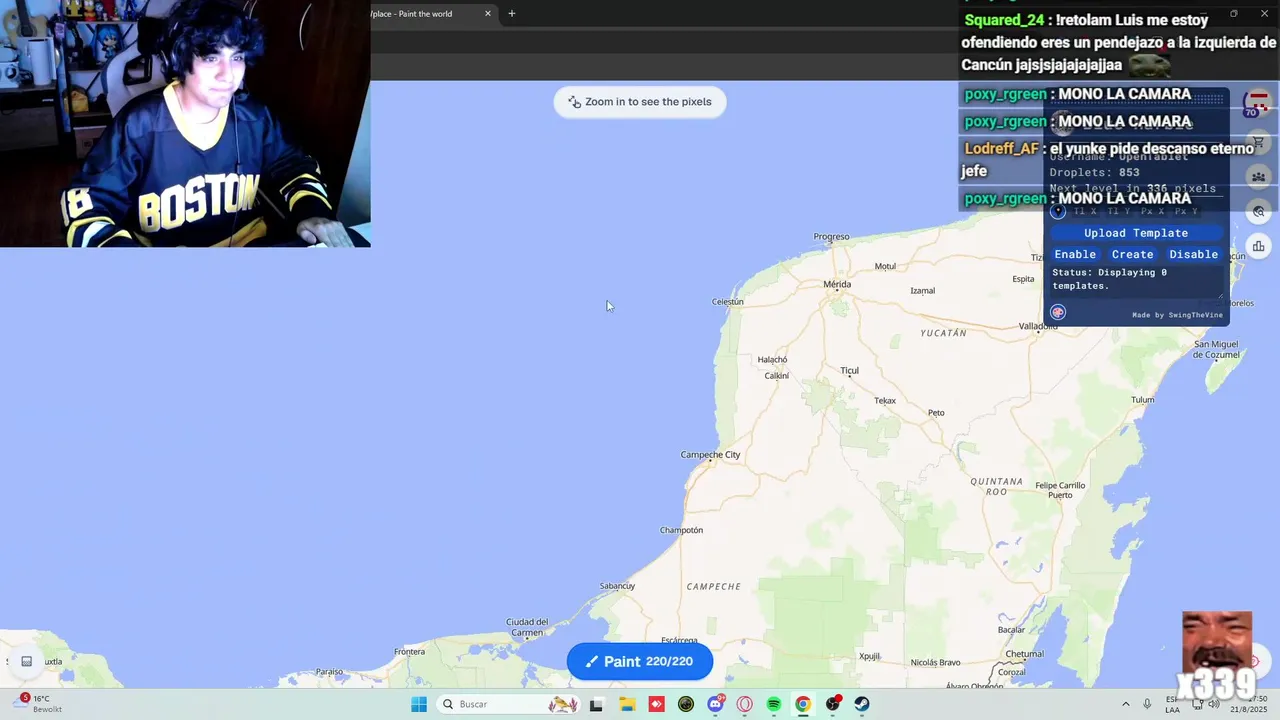Open the user profile avatar with level 70
The image size is (1280, 720).
pos(1258,102)
